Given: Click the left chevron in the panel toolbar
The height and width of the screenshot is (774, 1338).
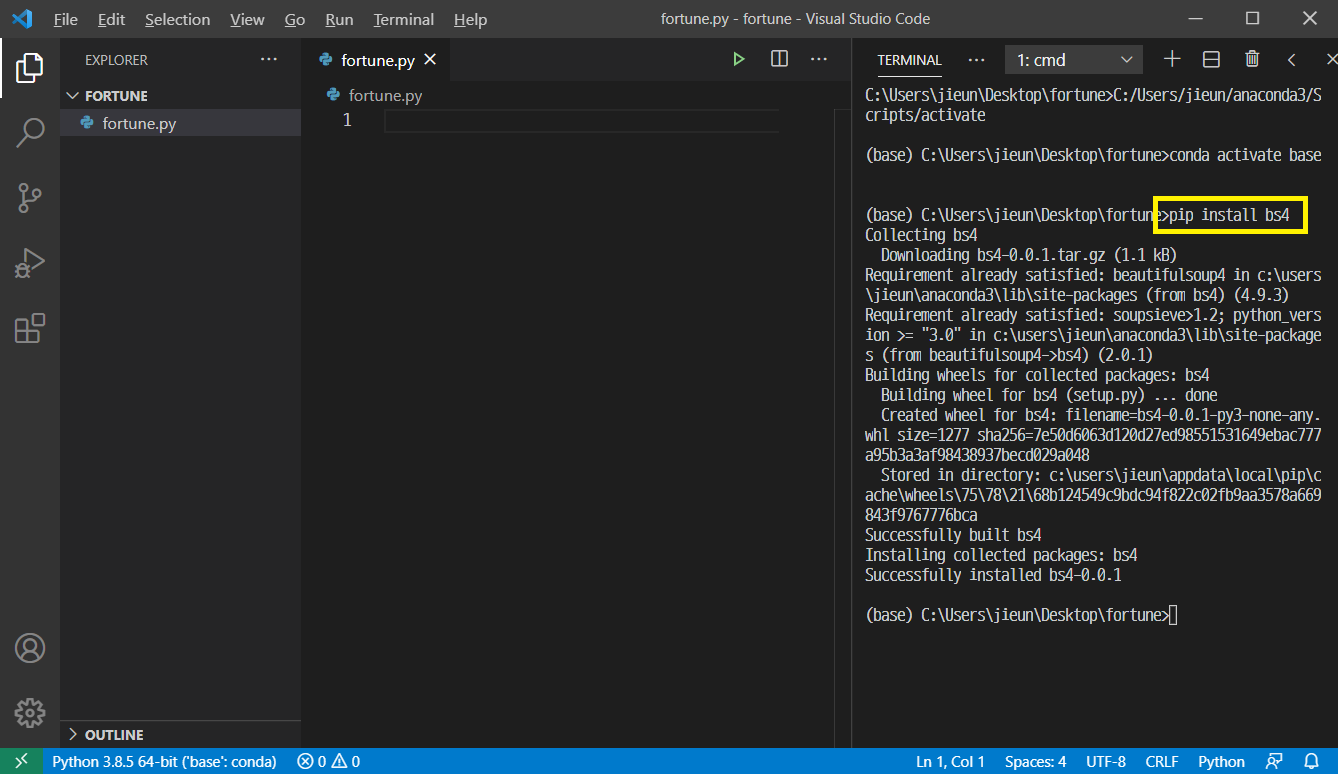Looking at the screenshot, I should pyautogui.click(x=1291, y=60).
